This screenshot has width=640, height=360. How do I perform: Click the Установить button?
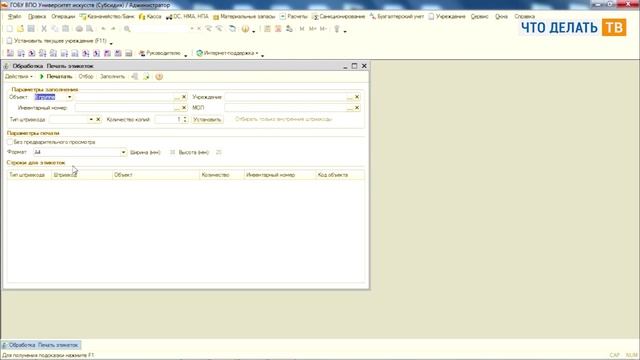(x=207, y=120)
